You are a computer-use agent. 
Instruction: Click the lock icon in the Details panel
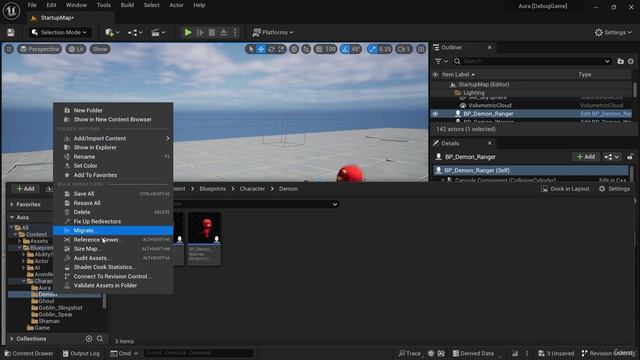point(630,157)
